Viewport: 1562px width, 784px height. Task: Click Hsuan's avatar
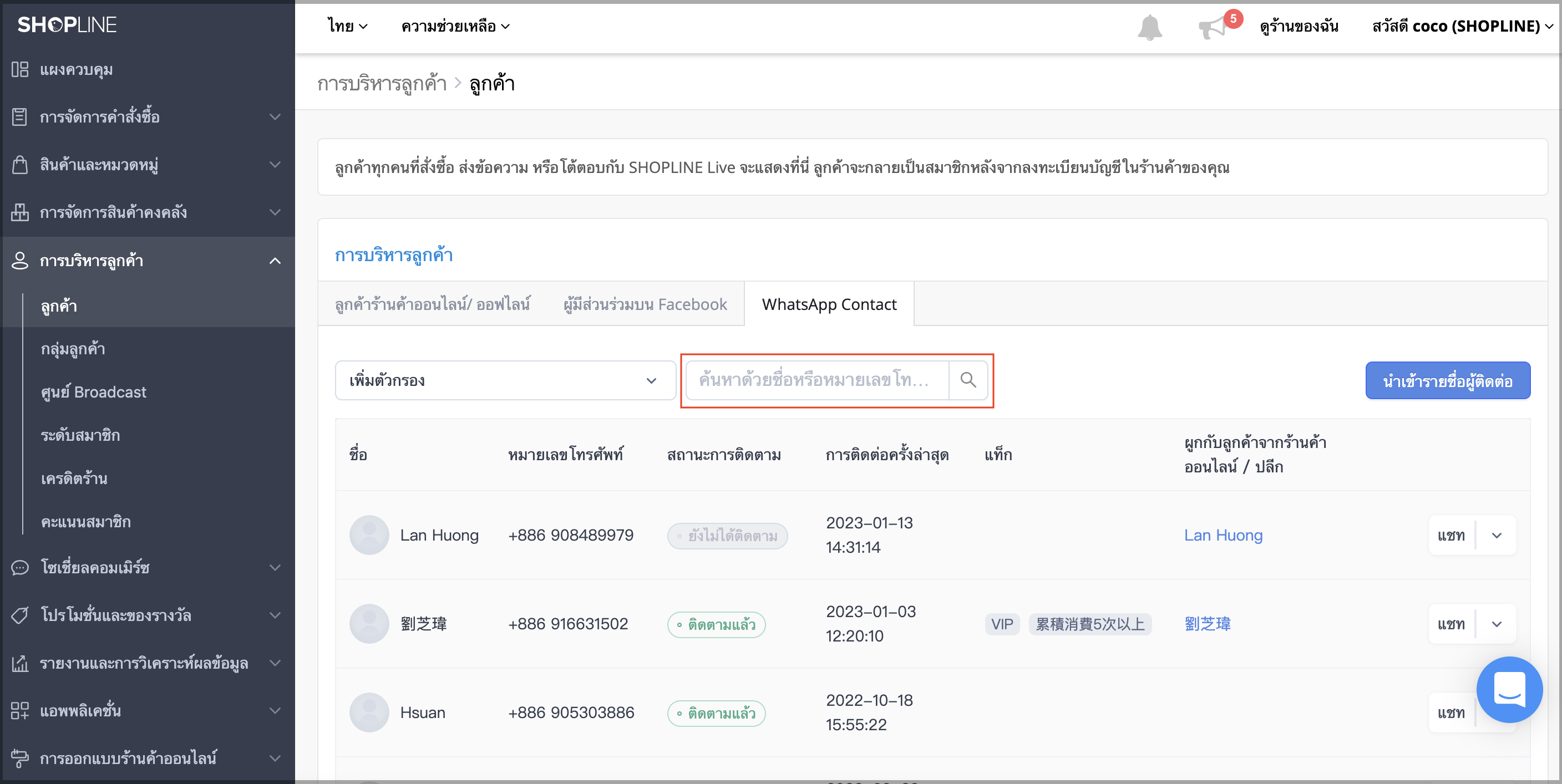click(369, 712)
